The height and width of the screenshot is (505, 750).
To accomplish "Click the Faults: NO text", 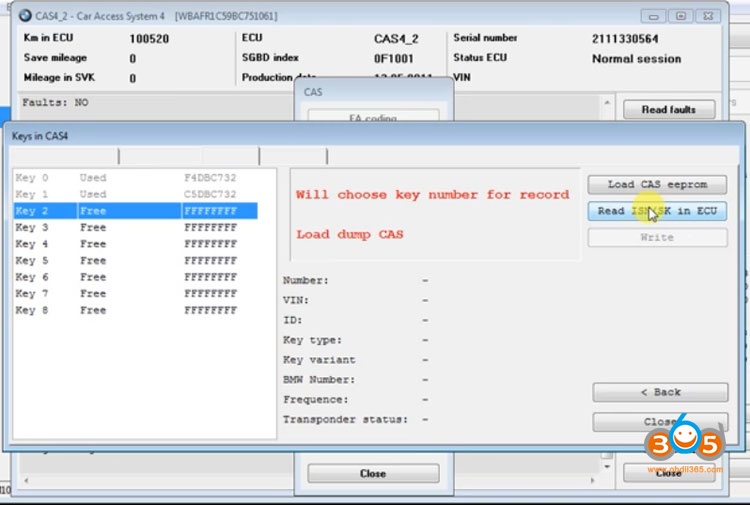I will coord(55,102).
